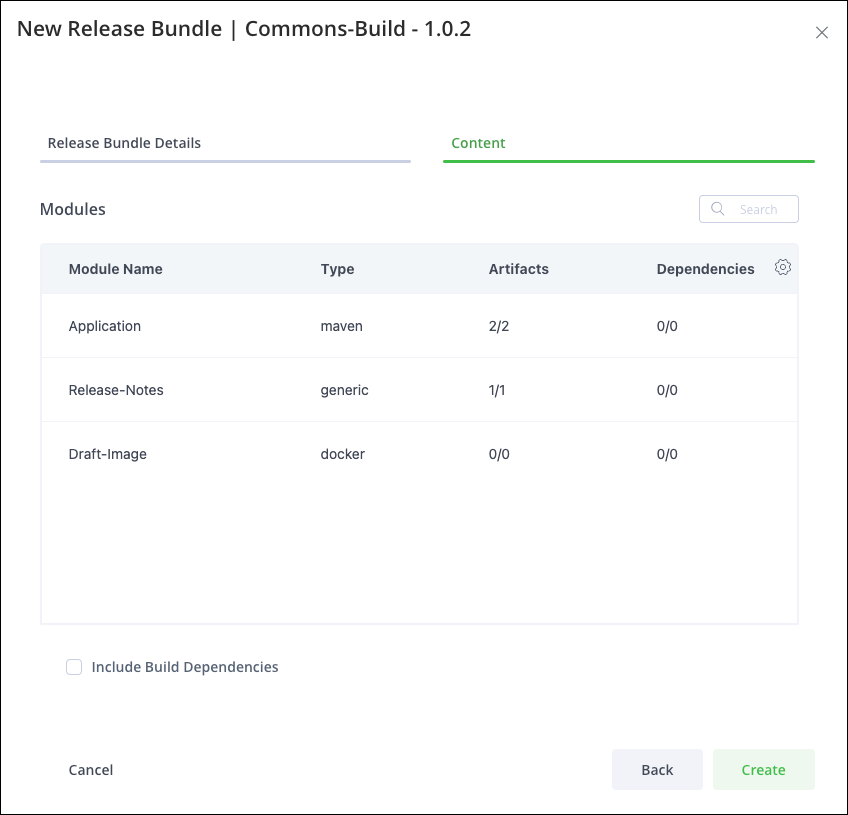Click the Dependencies column header
This screenshot has height=815, width=848.
[x=705, y=269]
